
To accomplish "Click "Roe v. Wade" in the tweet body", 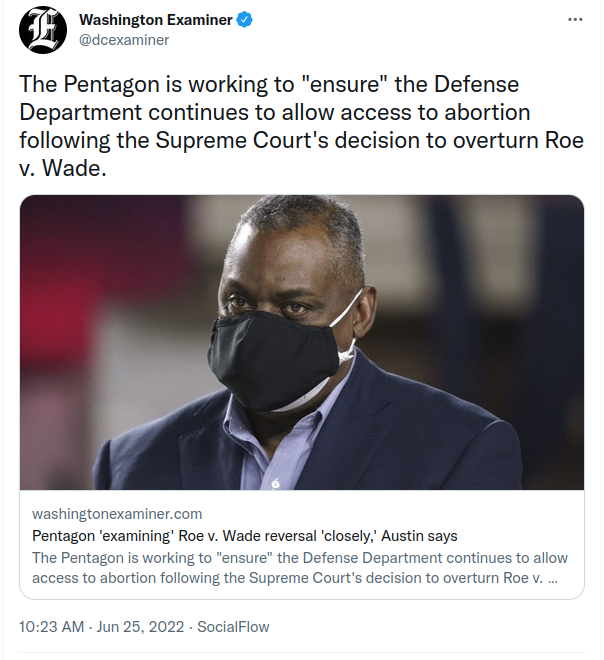I will tap(301, 154).
